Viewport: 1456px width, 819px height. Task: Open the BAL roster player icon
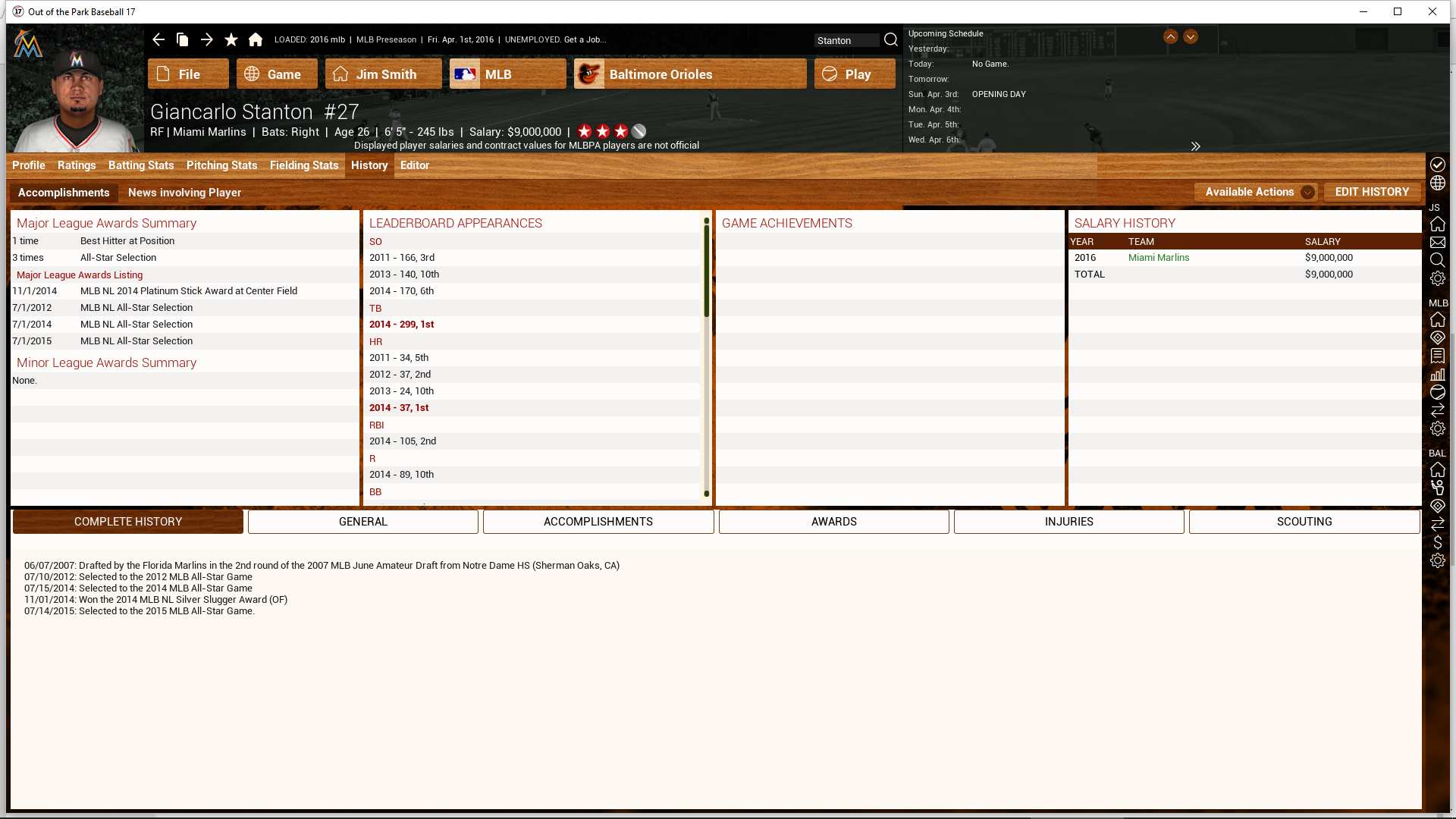click(x=1438, y=488)
